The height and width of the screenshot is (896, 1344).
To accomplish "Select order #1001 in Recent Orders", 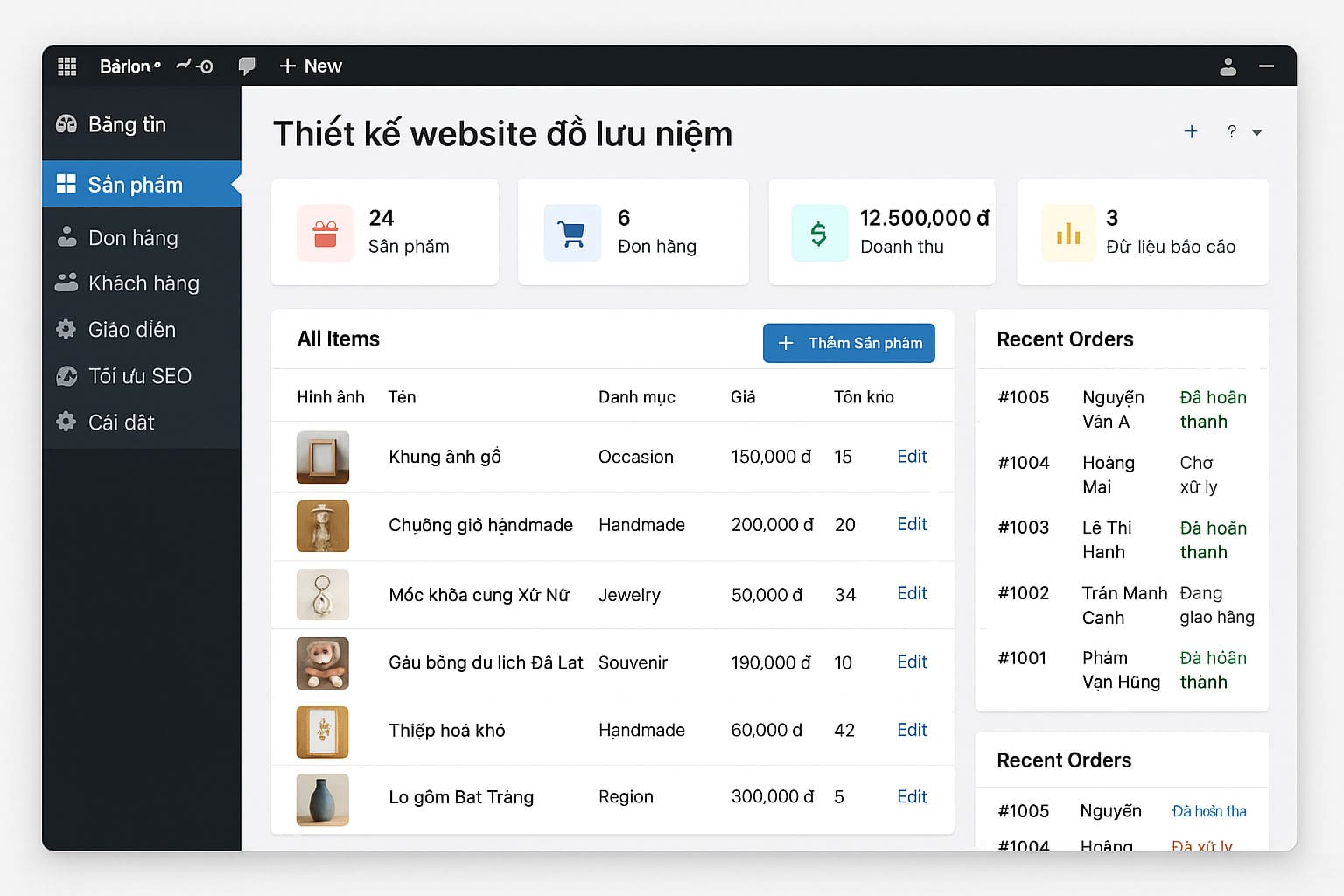I will (1123, 670).
